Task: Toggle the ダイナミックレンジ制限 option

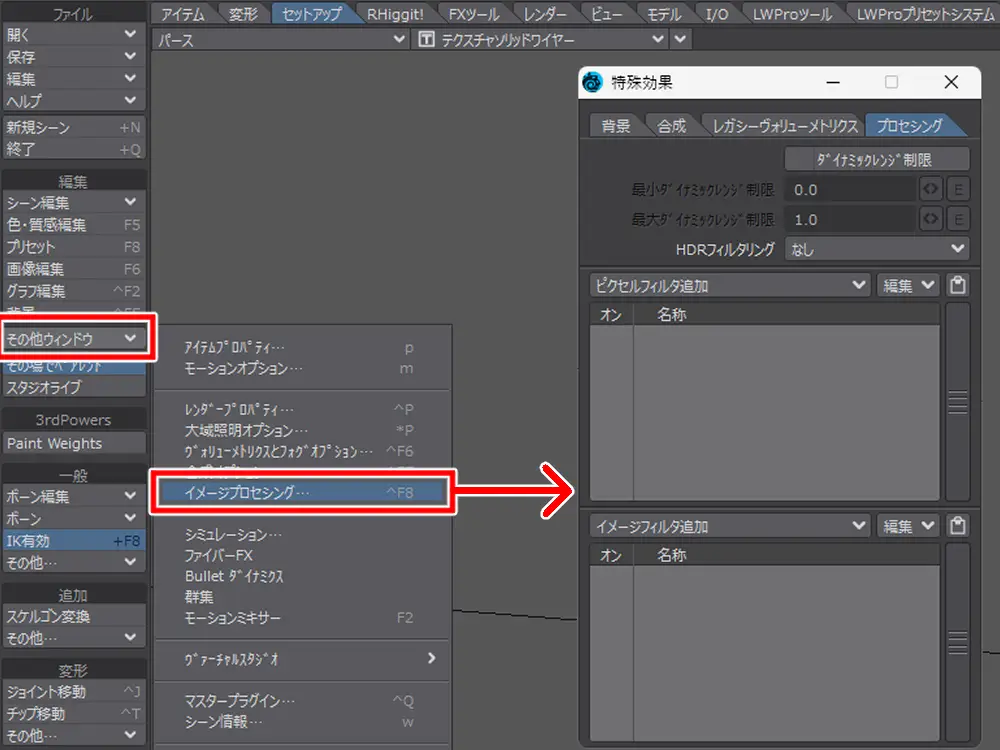Action: click(876, 159)
